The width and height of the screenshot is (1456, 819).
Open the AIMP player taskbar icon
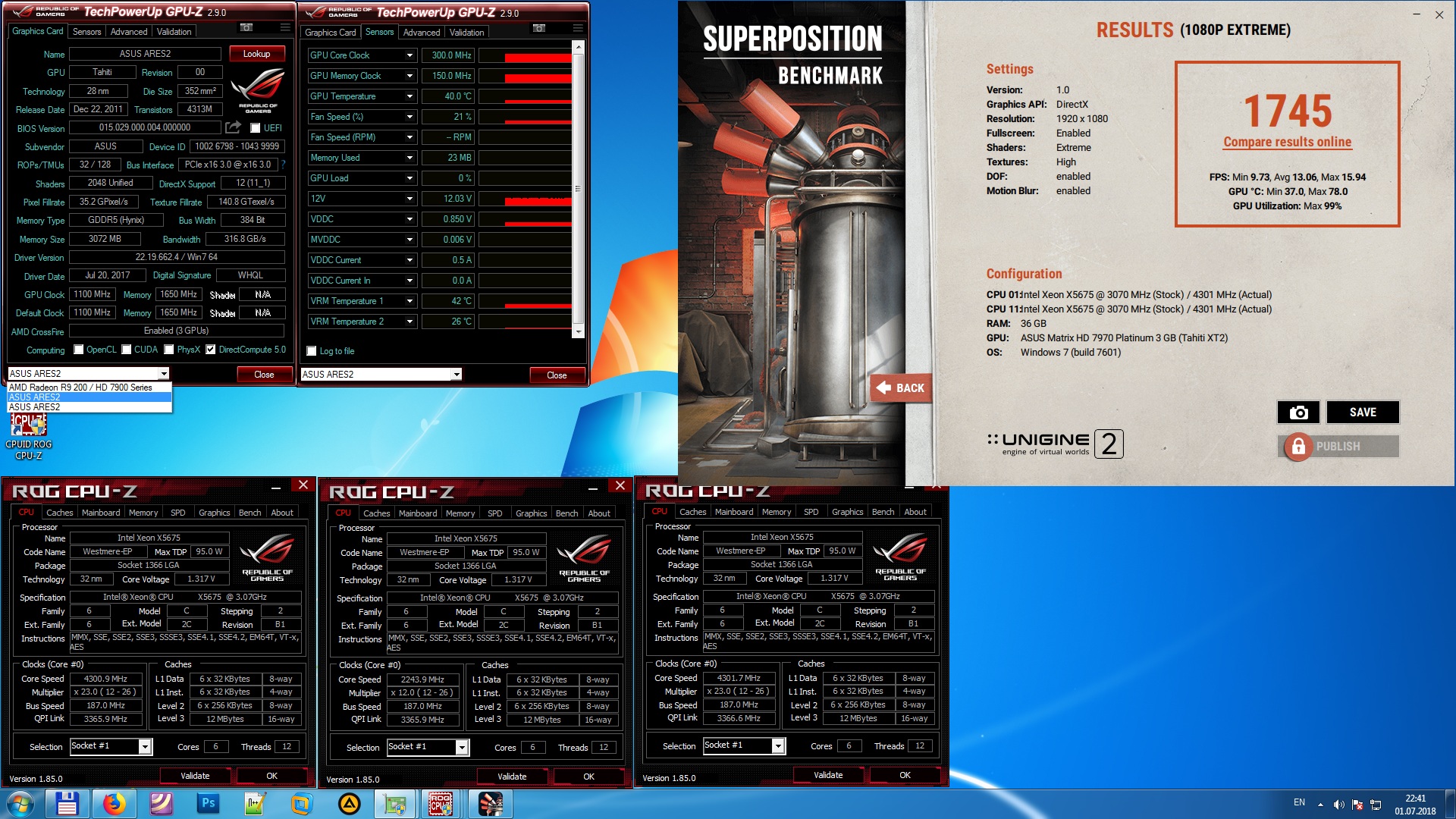pyautogui.click(x=349, y=804)
